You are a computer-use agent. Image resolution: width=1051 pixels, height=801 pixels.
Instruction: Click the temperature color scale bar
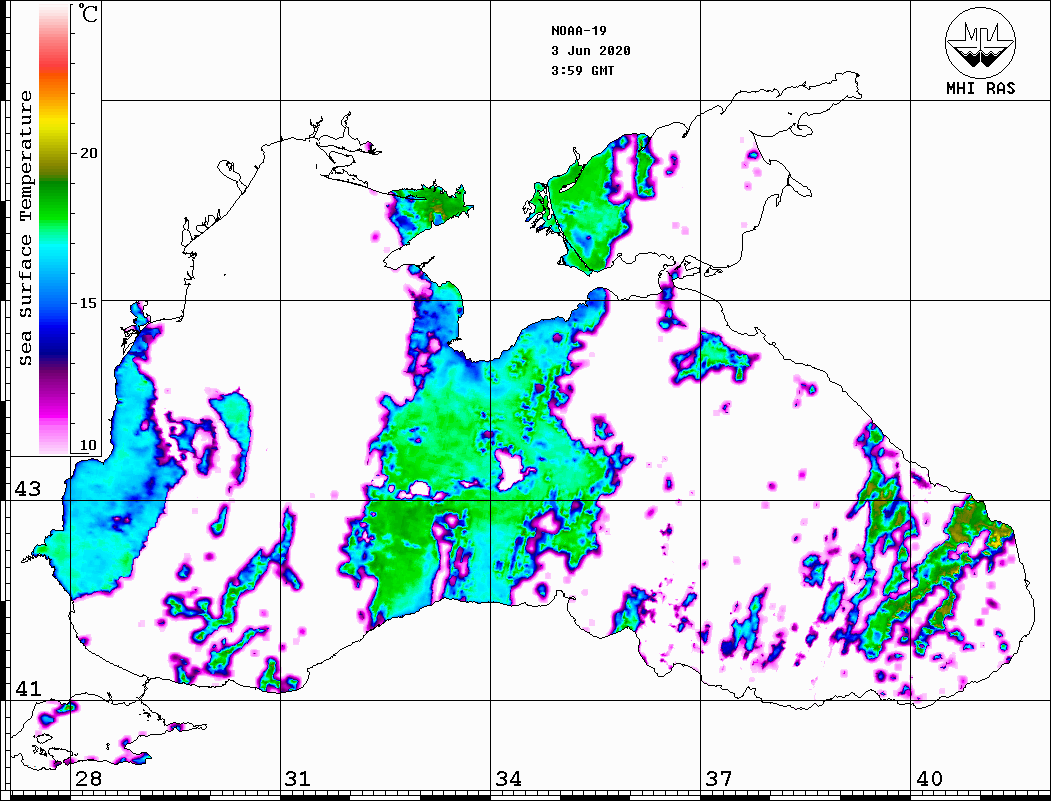[x=54, y=229]
